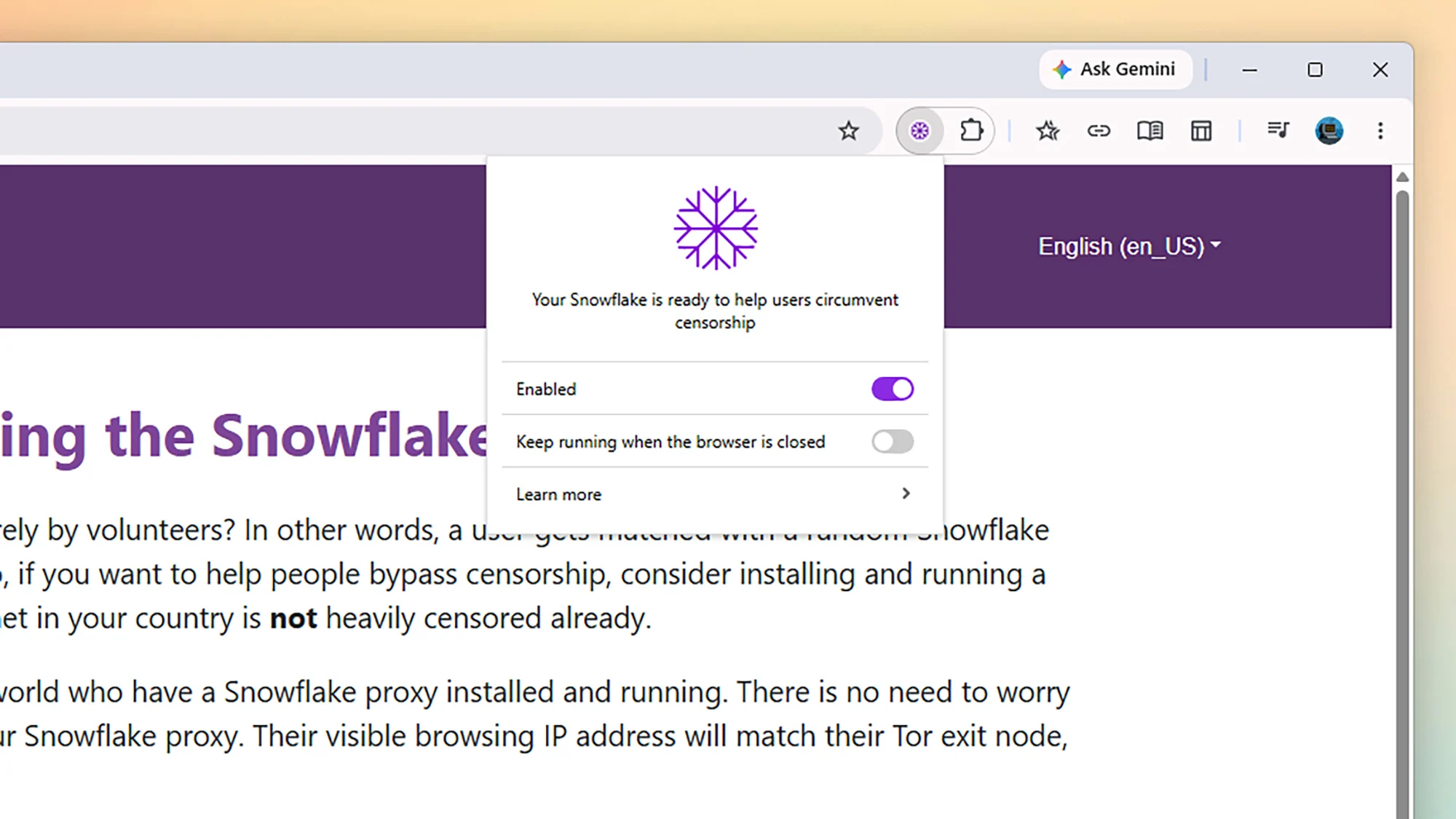Maximize the browser window
Image resolution: width=1456 pixels, height=819 pixels.
pyautogui.click(x=1315, y=70)
